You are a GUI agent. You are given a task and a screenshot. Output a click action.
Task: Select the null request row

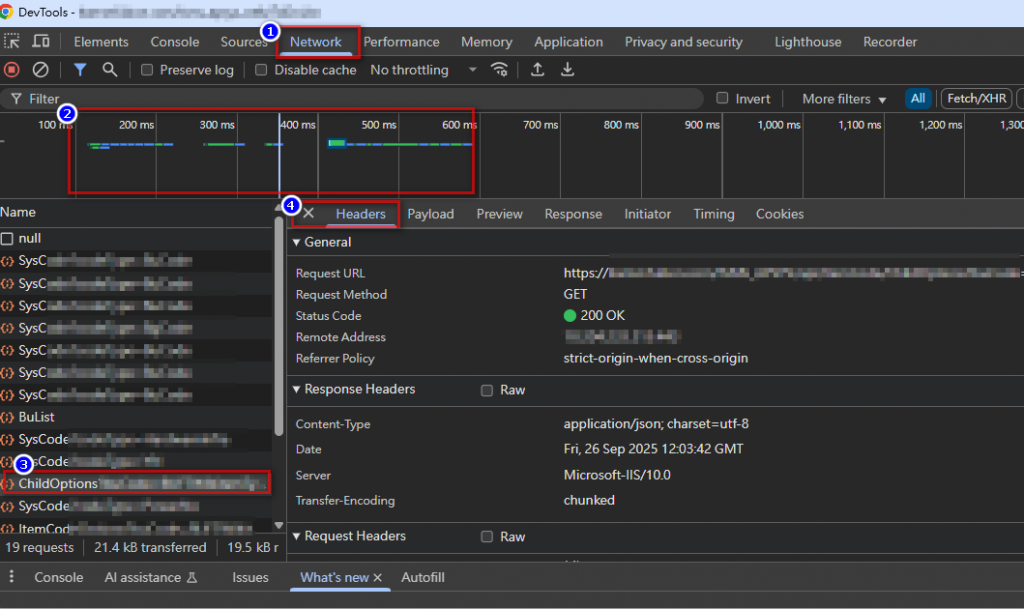(136, 238)
